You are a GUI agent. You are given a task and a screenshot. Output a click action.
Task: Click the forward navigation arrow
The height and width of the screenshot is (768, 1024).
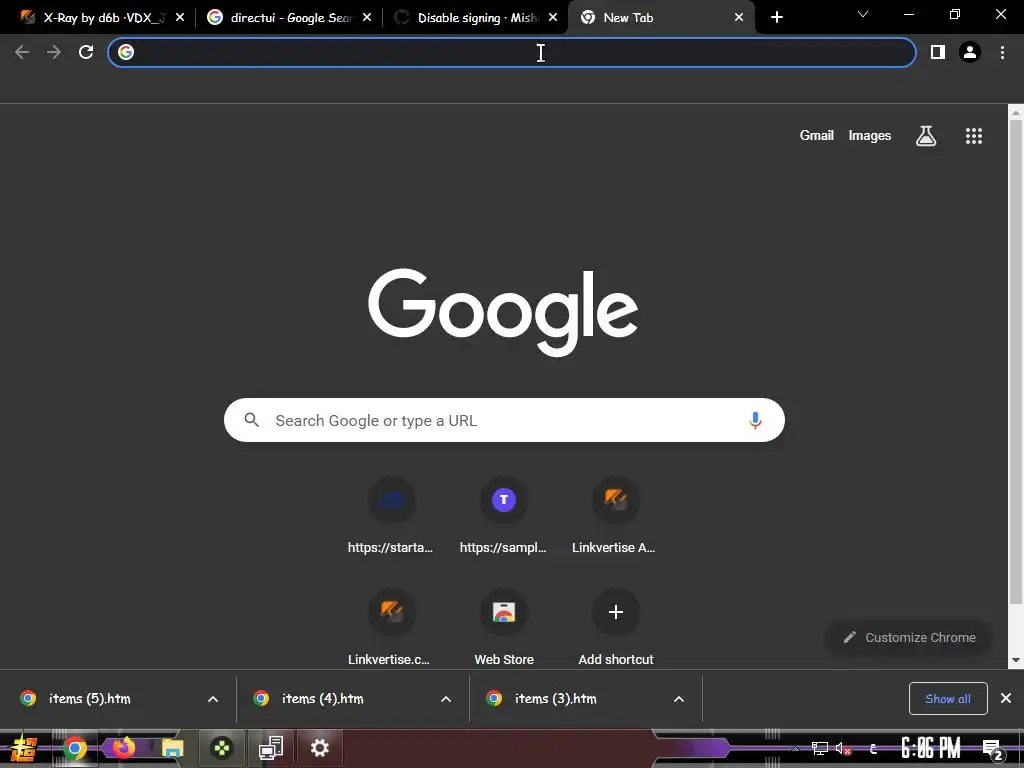pos(54,52)
